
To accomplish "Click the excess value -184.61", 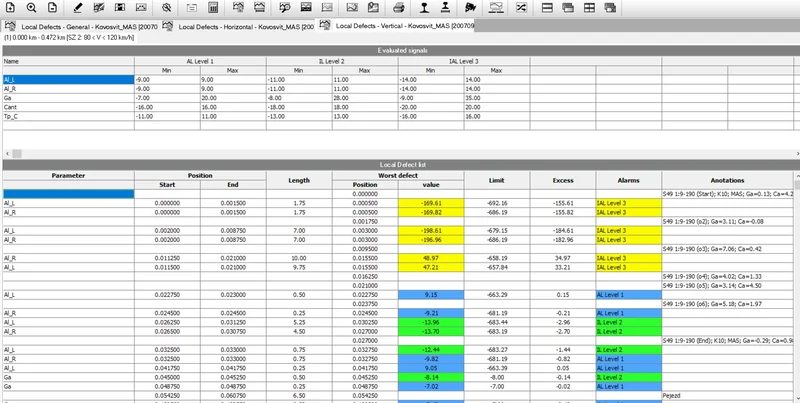I will (x=563, y=231).
